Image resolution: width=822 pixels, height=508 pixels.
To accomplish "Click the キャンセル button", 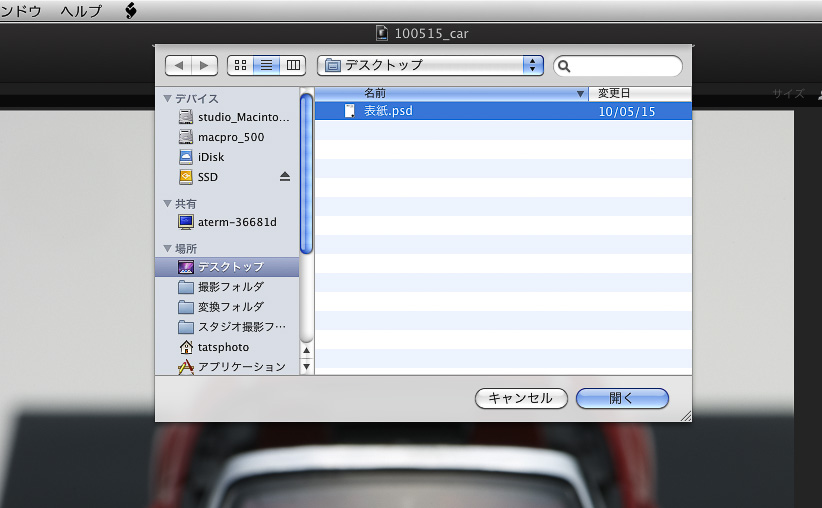I will 520,398.
